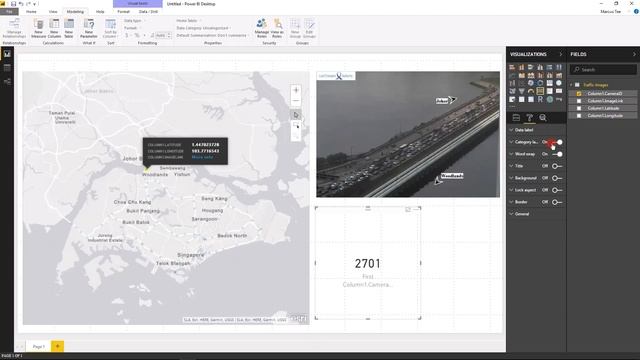Select the R script visual icon
The image size is (640, 360).
pyautogui.click(x=540, y=99)
